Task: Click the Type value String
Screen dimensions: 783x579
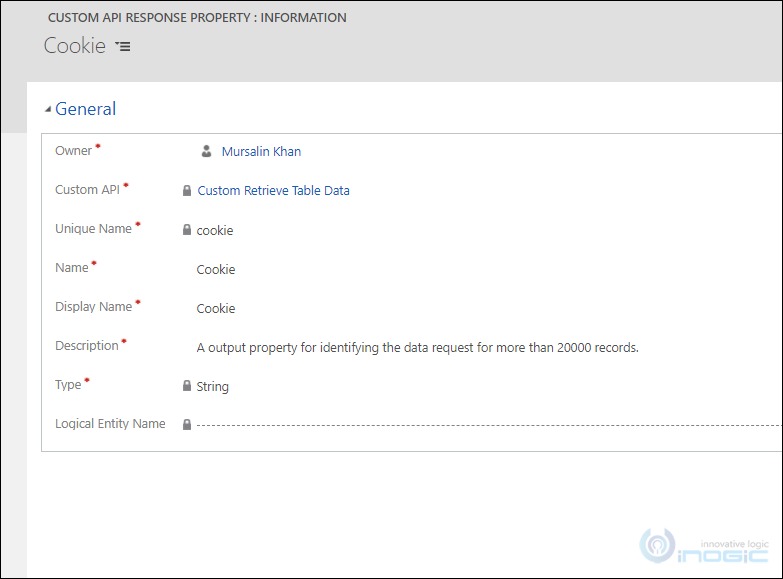Action: point(212,387)
